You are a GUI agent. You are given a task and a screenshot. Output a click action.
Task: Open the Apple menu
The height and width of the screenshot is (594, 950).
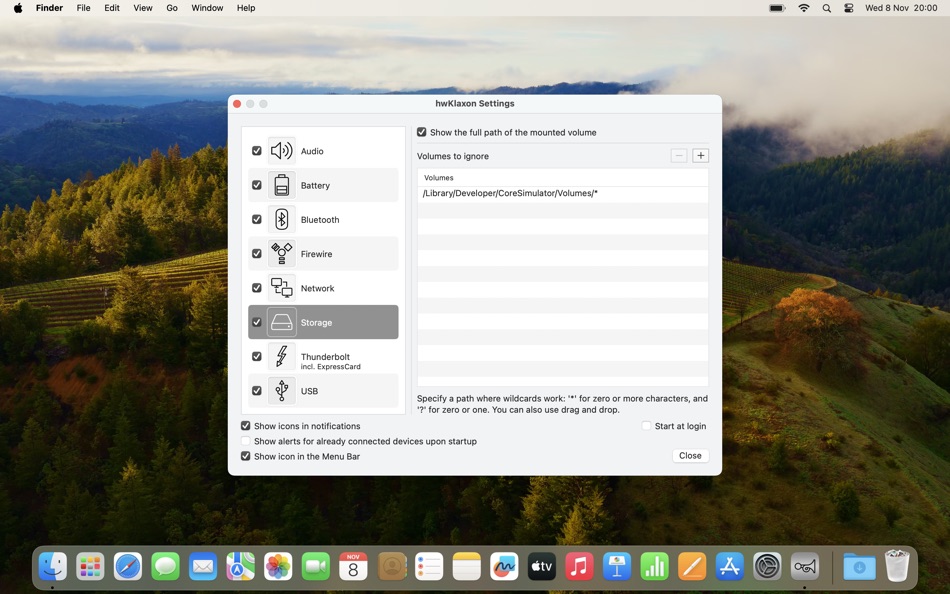click(x=18, y=8)
